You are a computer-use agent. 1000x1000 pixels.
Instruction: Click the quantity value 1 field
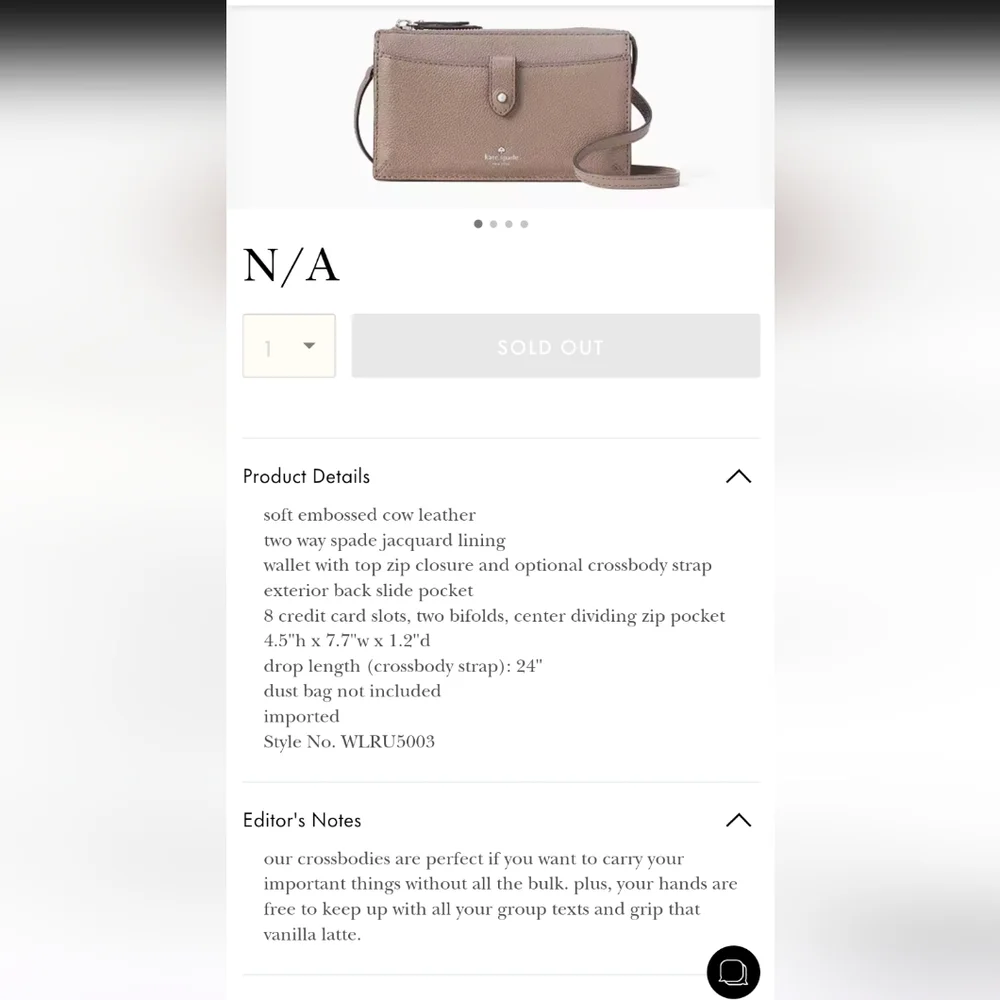pos(289,346)
